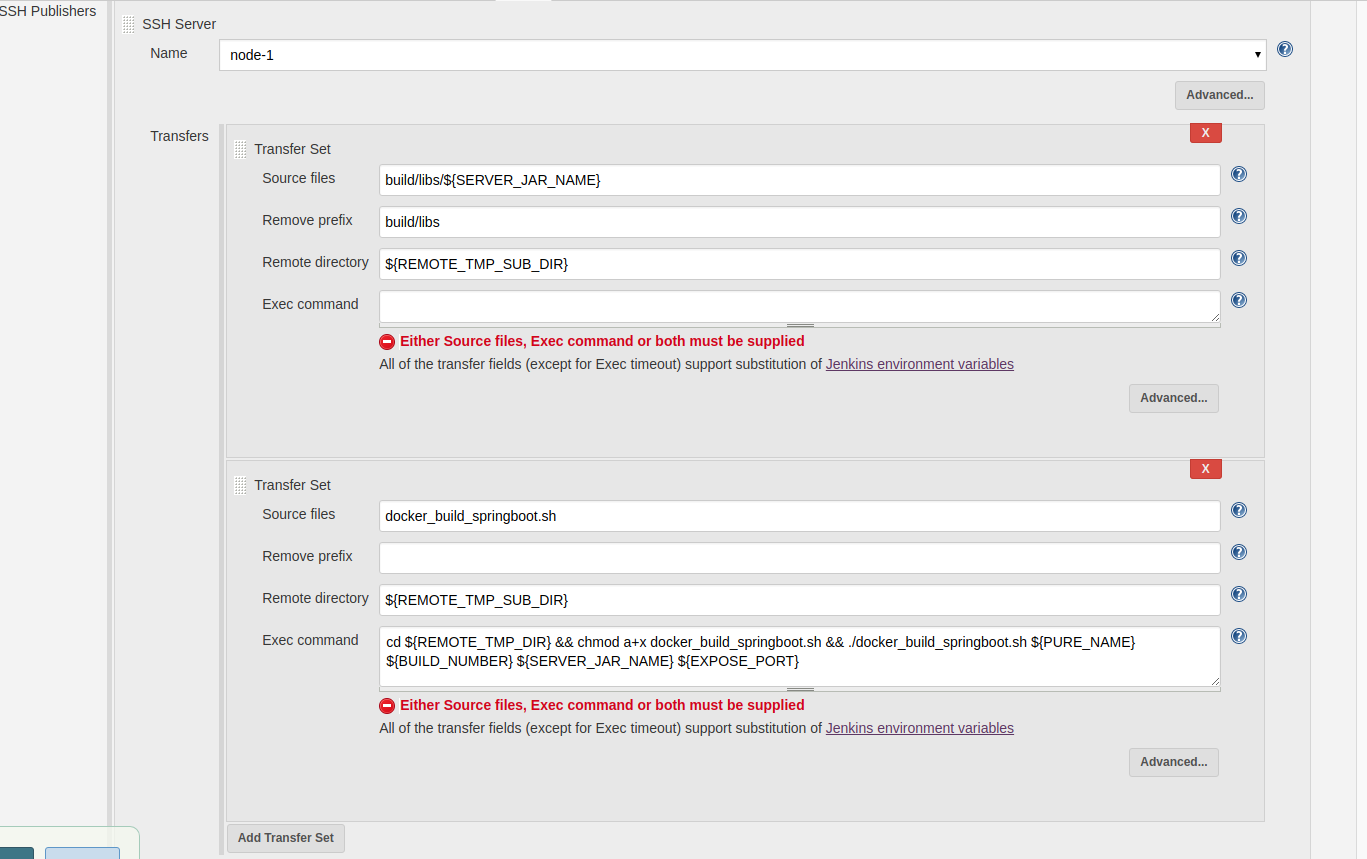Viewport: 1367px width, 859px height.
Task: Show help for docker_build_springboot.sh Source files field
Action: pos(1238,510)
